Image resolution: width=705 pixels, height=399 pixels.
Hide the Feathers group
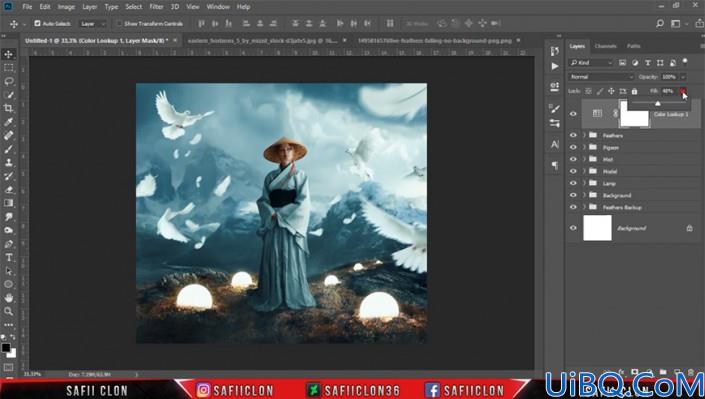[573, 135]
